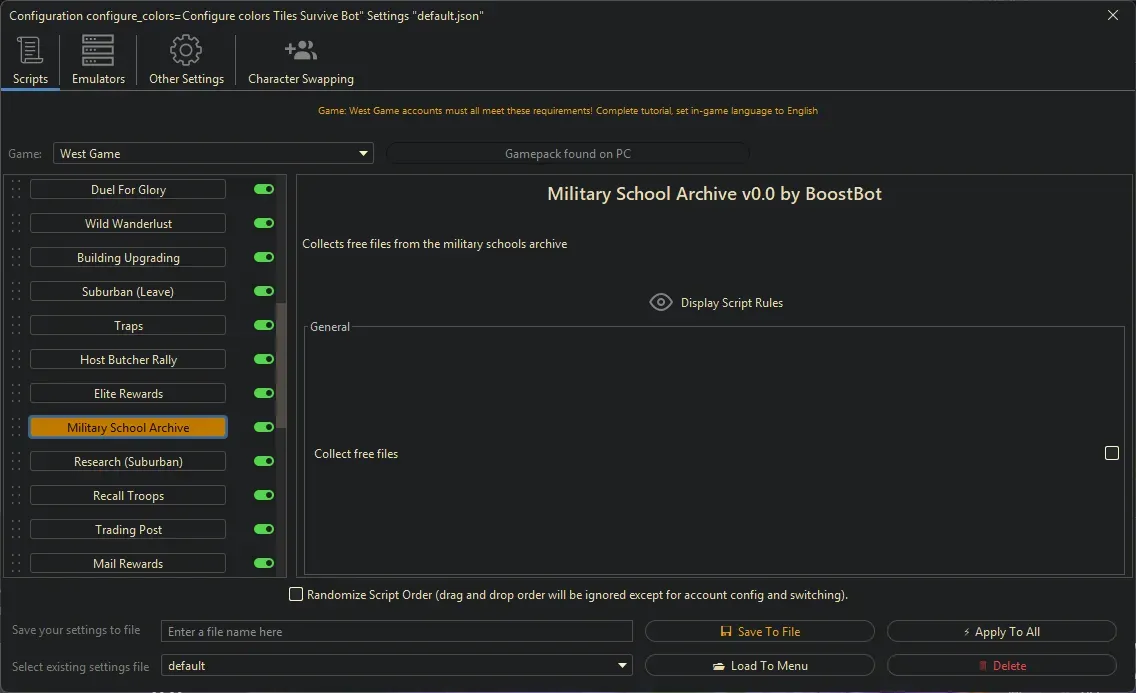This screenshot has width=1136, height=693.
Task: Open the Game selection dropdown
Action: coord(362,153)
